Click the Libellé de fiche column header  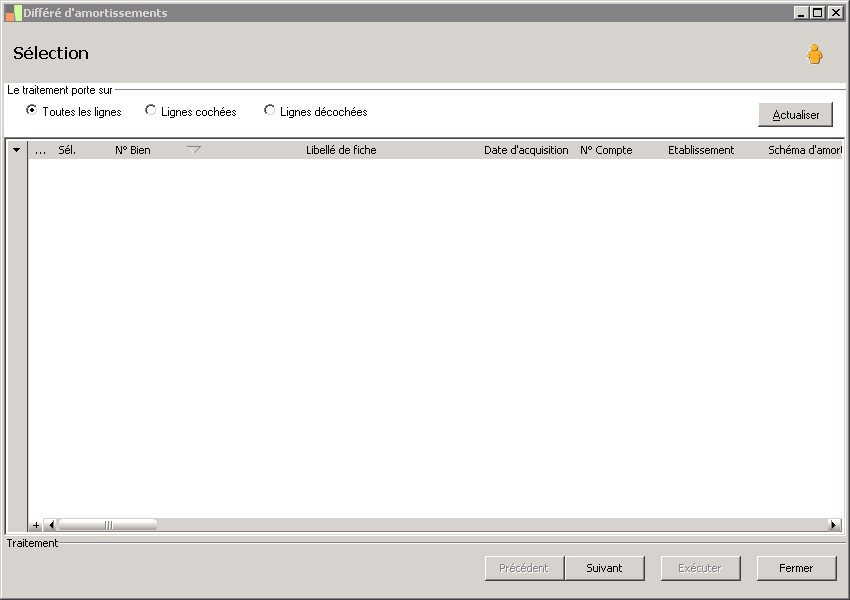click(x=341, y=150)
